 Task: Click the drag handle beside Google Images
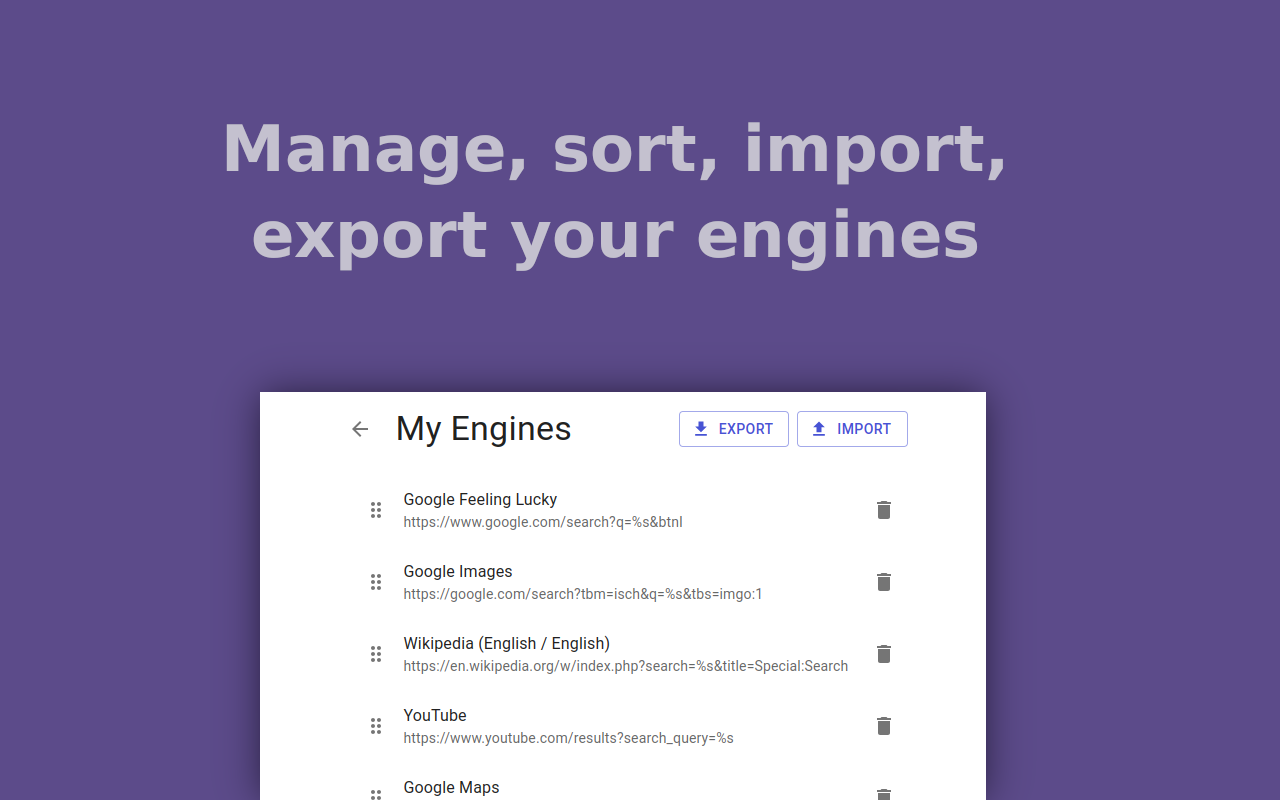click(x=376, y=581)
